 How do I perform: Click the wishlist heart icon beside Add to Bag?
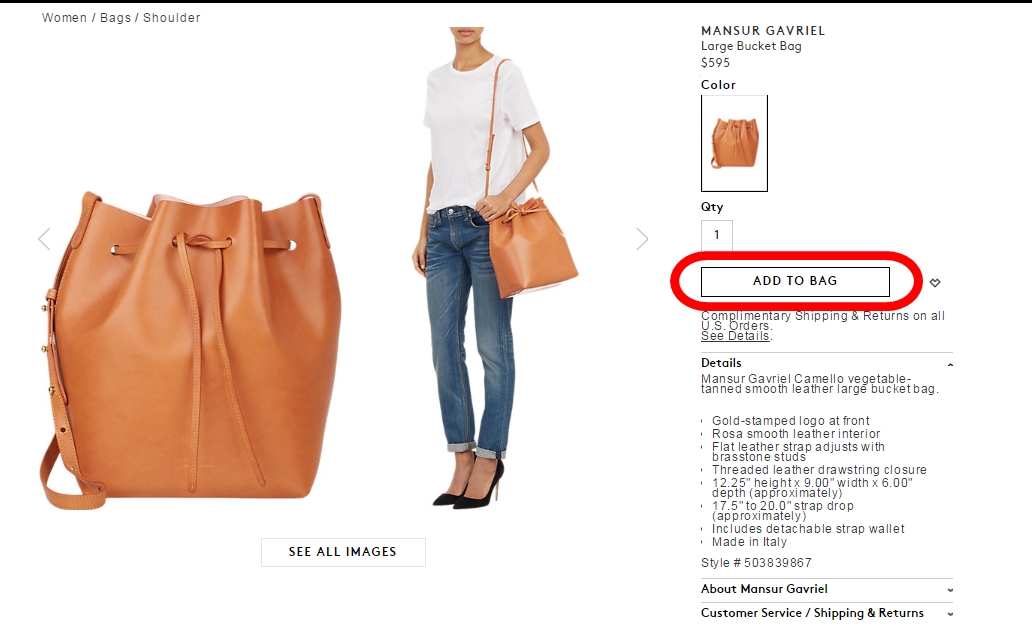click(x=935, y=282)
